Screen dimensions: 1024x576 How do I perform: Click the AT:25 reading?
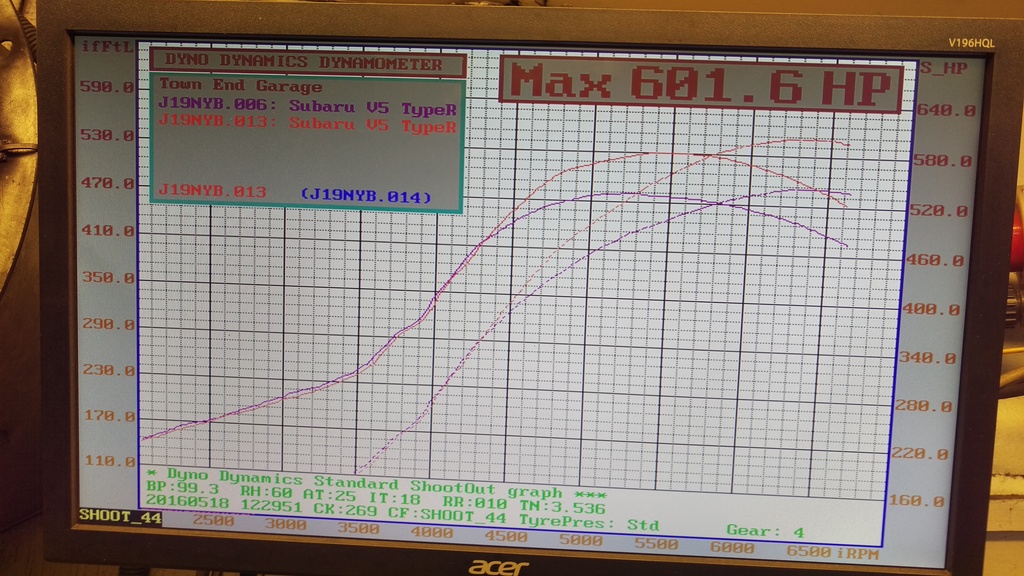(x=330, y=494)
